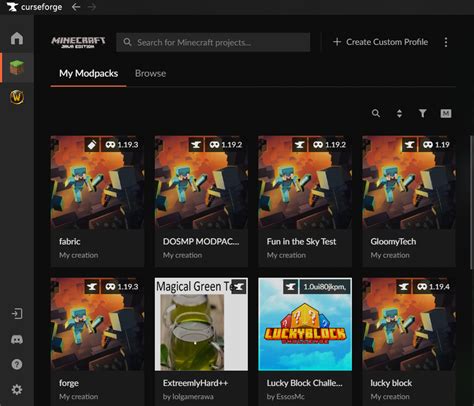This screenshot has height=406, width=474.
Task: Click the CurseForge logo in title bar
Action: [x=34, y=7]
